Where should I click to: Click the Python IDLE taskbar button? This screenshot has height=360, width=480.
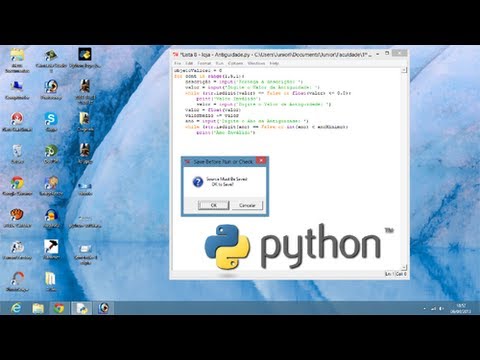pos(81,308)
